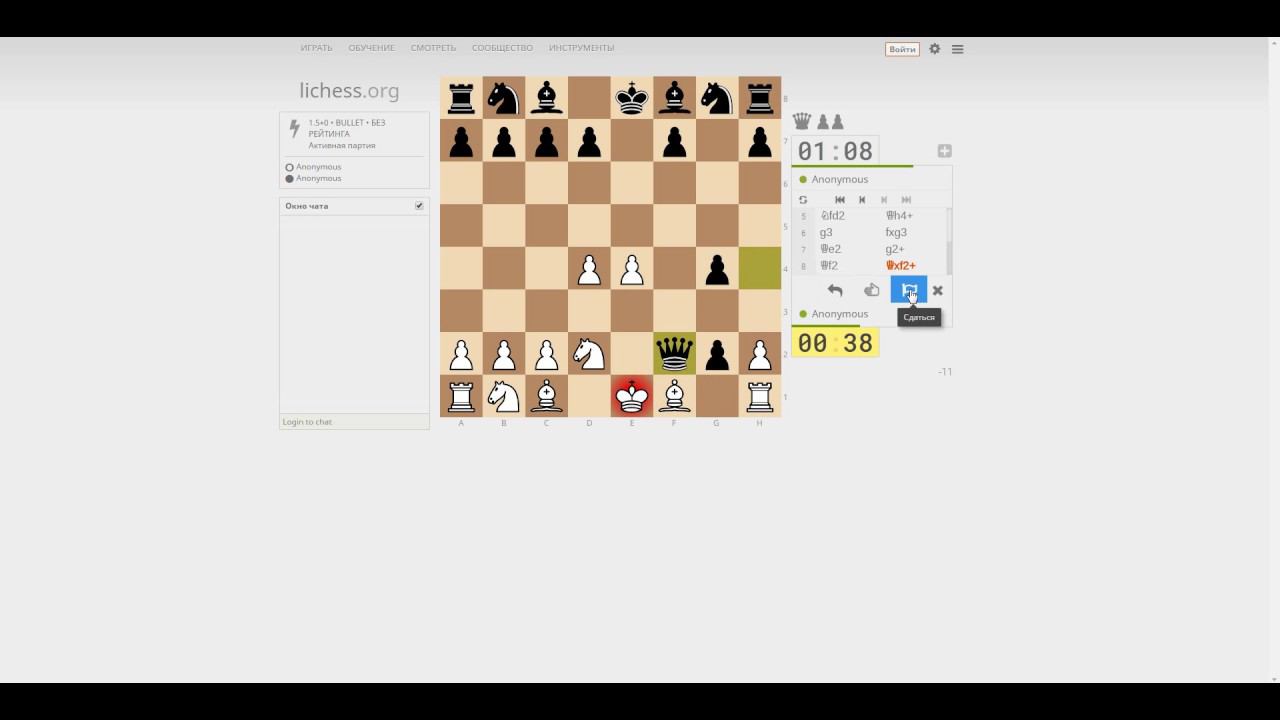1280x720 pixels.
Task: Select the black queen on f2
Action: (674, 353)
